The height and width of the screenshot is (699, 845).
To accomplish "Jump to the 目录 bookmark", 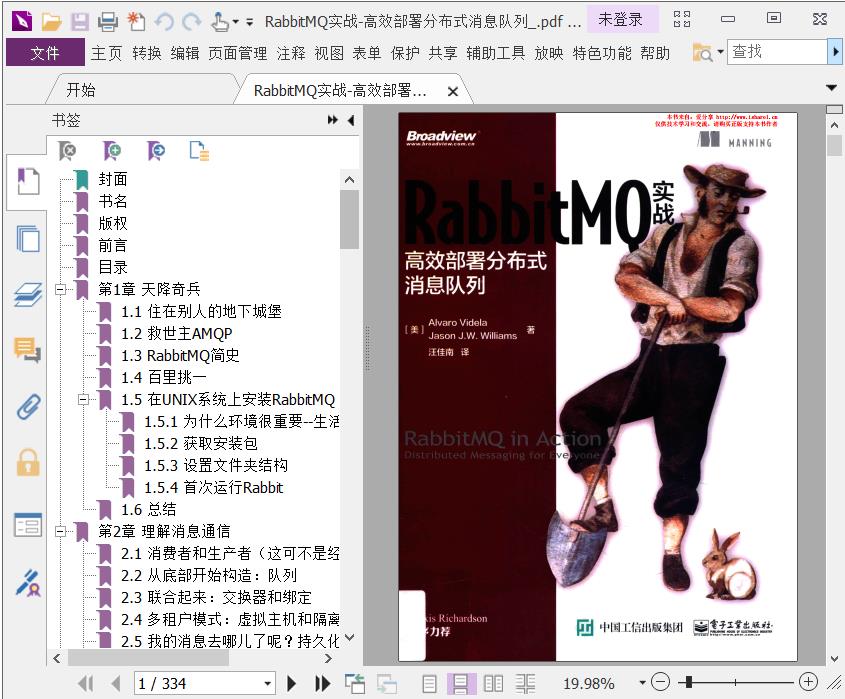I will click(113, 267).
